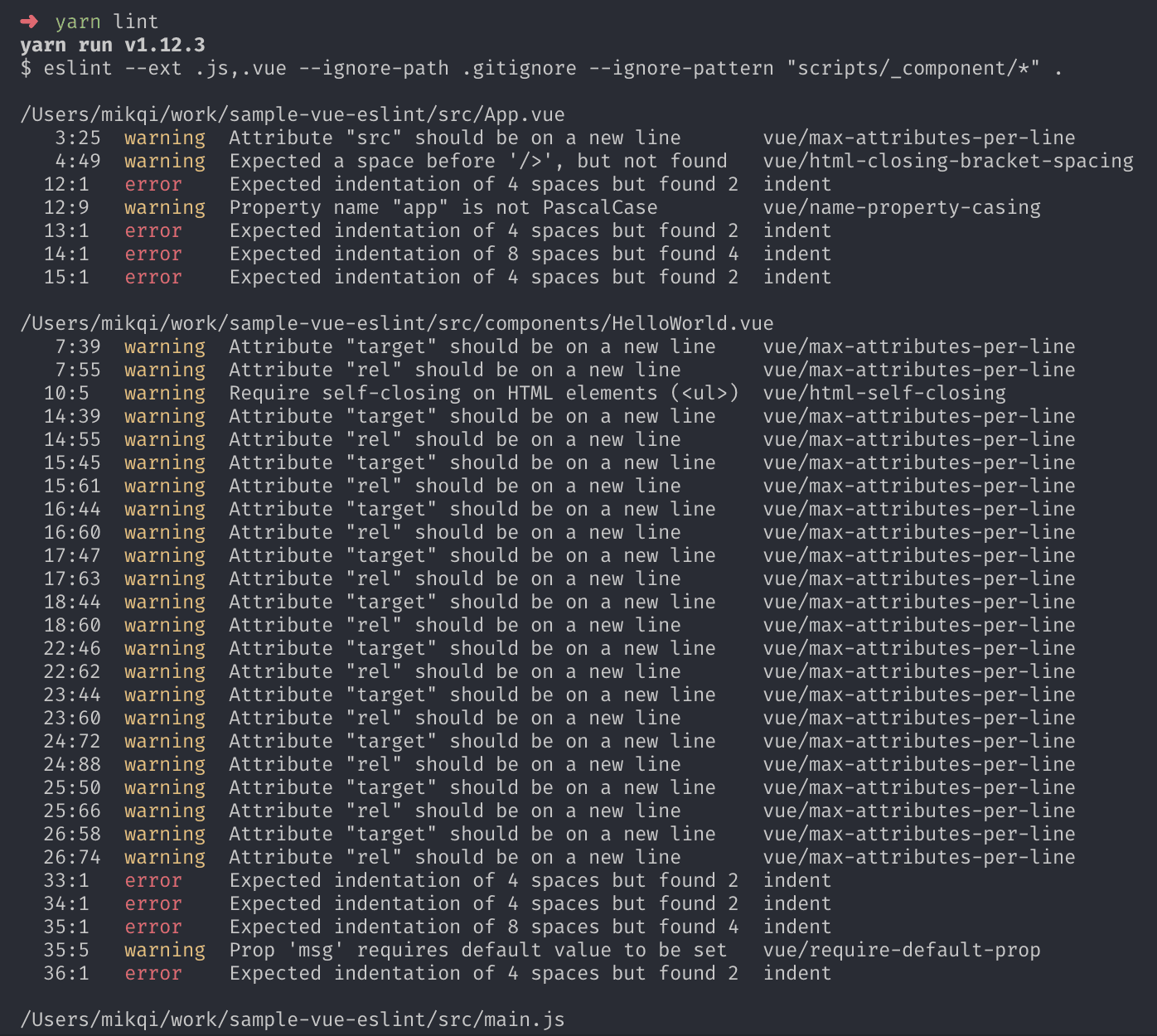Click the 26:74 warning position
Viewport: 1157px width, 1036px height.
coord(72,857)
